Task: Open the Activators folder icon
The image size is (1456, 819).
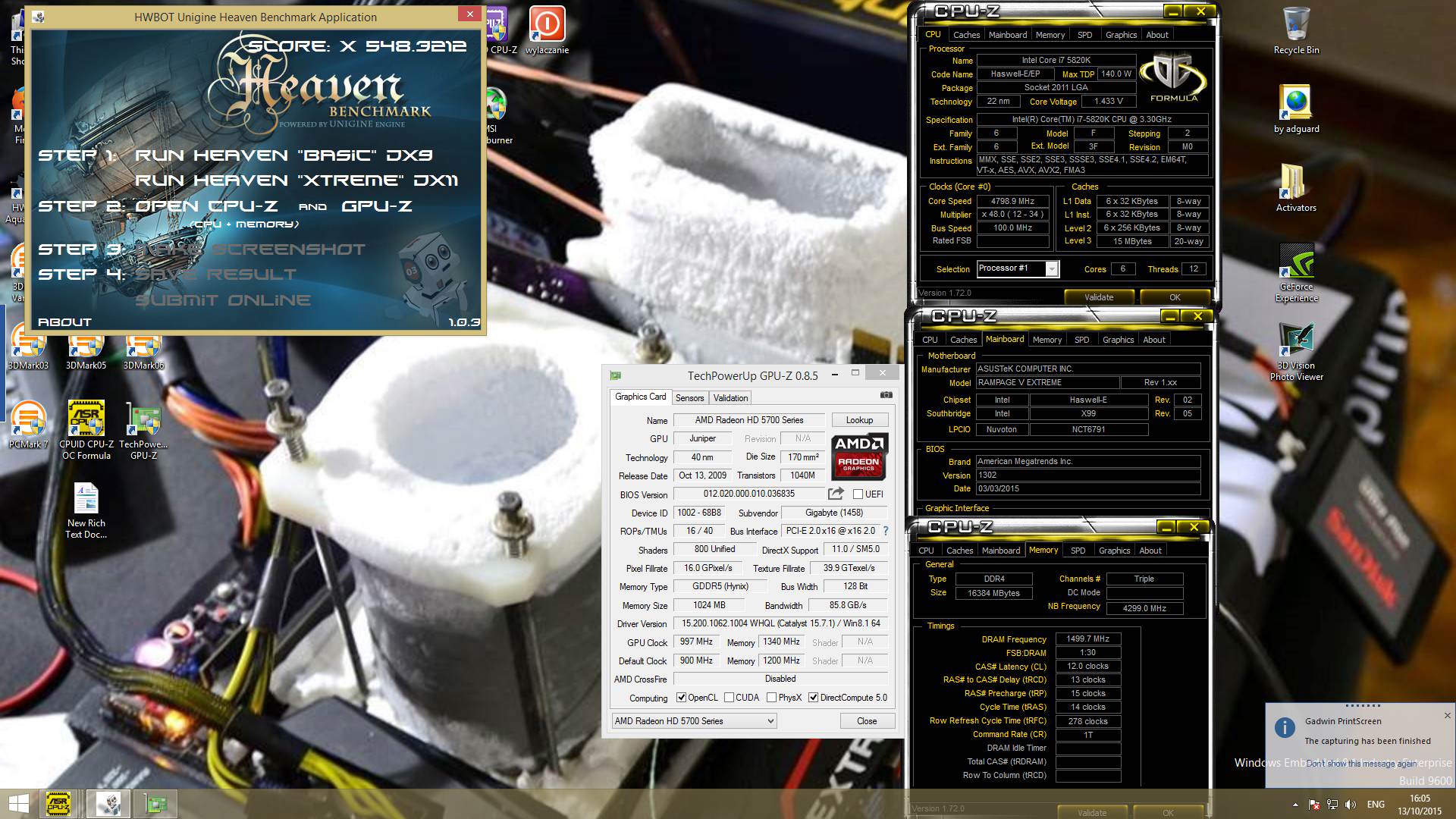Action: point(1296,187)
